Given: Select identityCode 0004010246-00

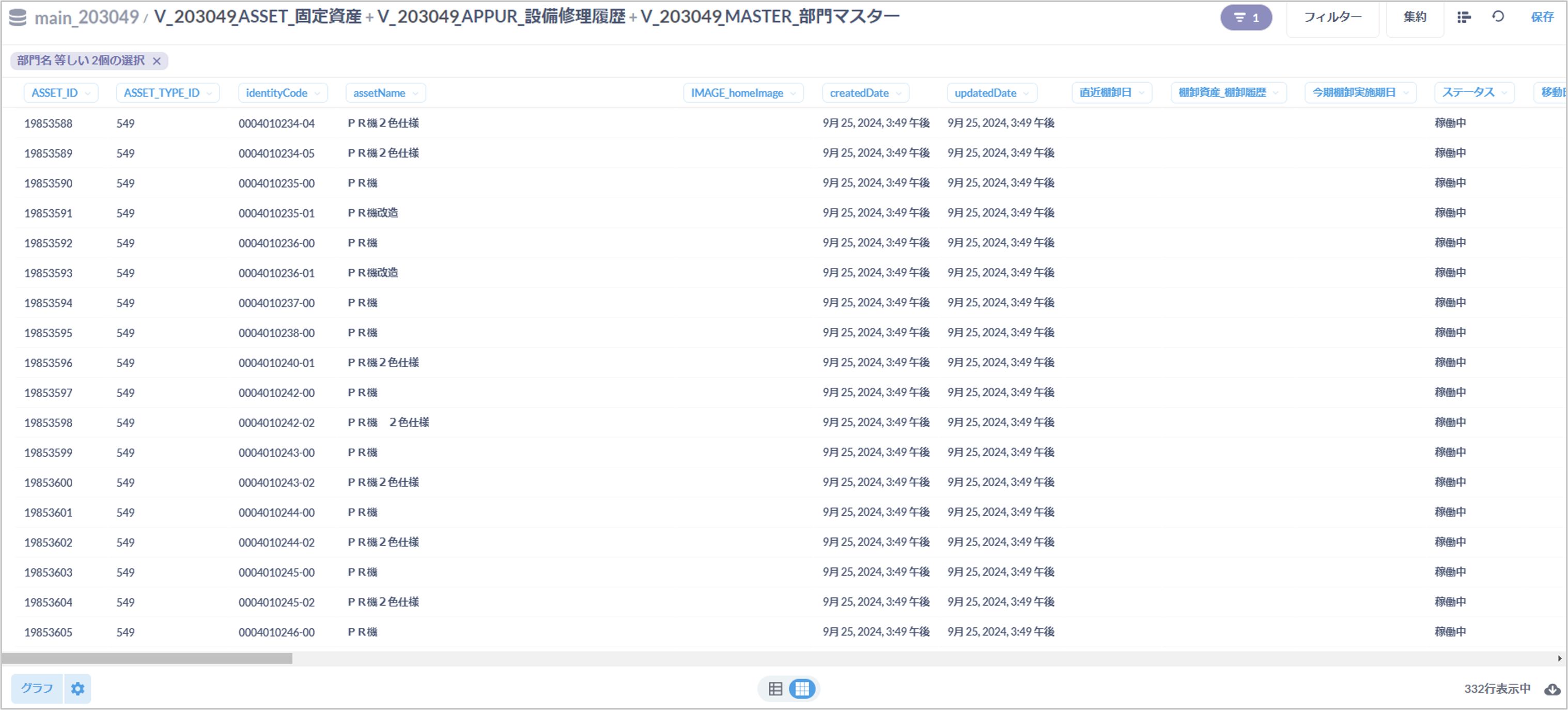Looking at the screenshot, I should pos(276,633).
